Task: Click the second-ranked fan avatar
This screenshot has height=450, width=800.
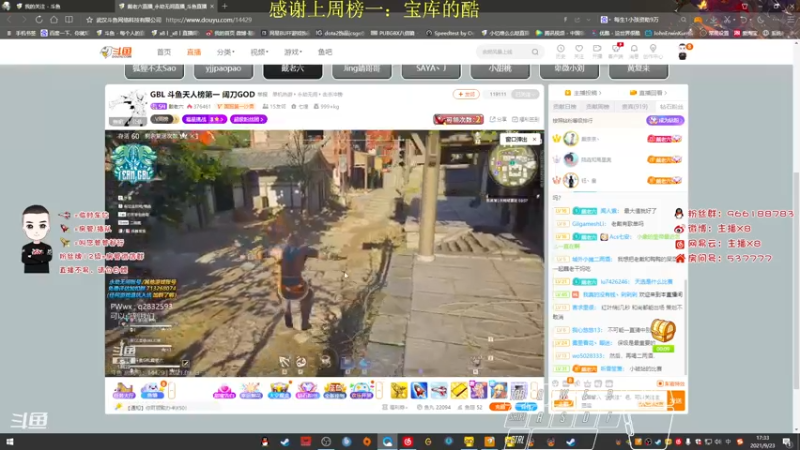Action: [x=570, y=160]
